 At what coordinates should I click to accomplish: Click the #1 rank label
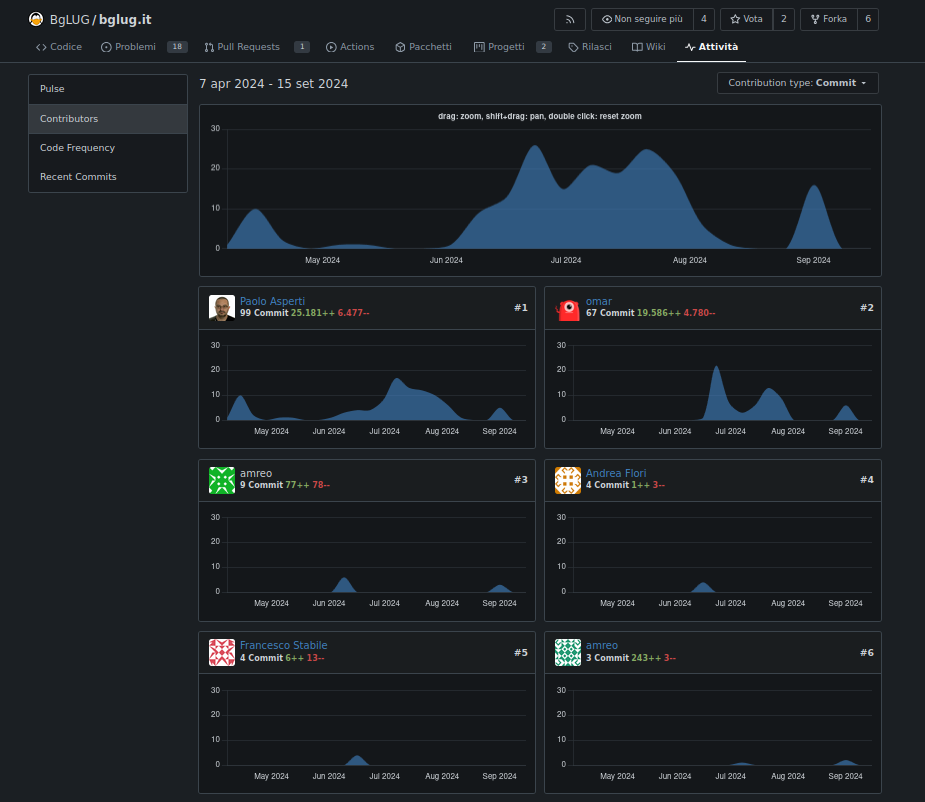coord(521,308)
